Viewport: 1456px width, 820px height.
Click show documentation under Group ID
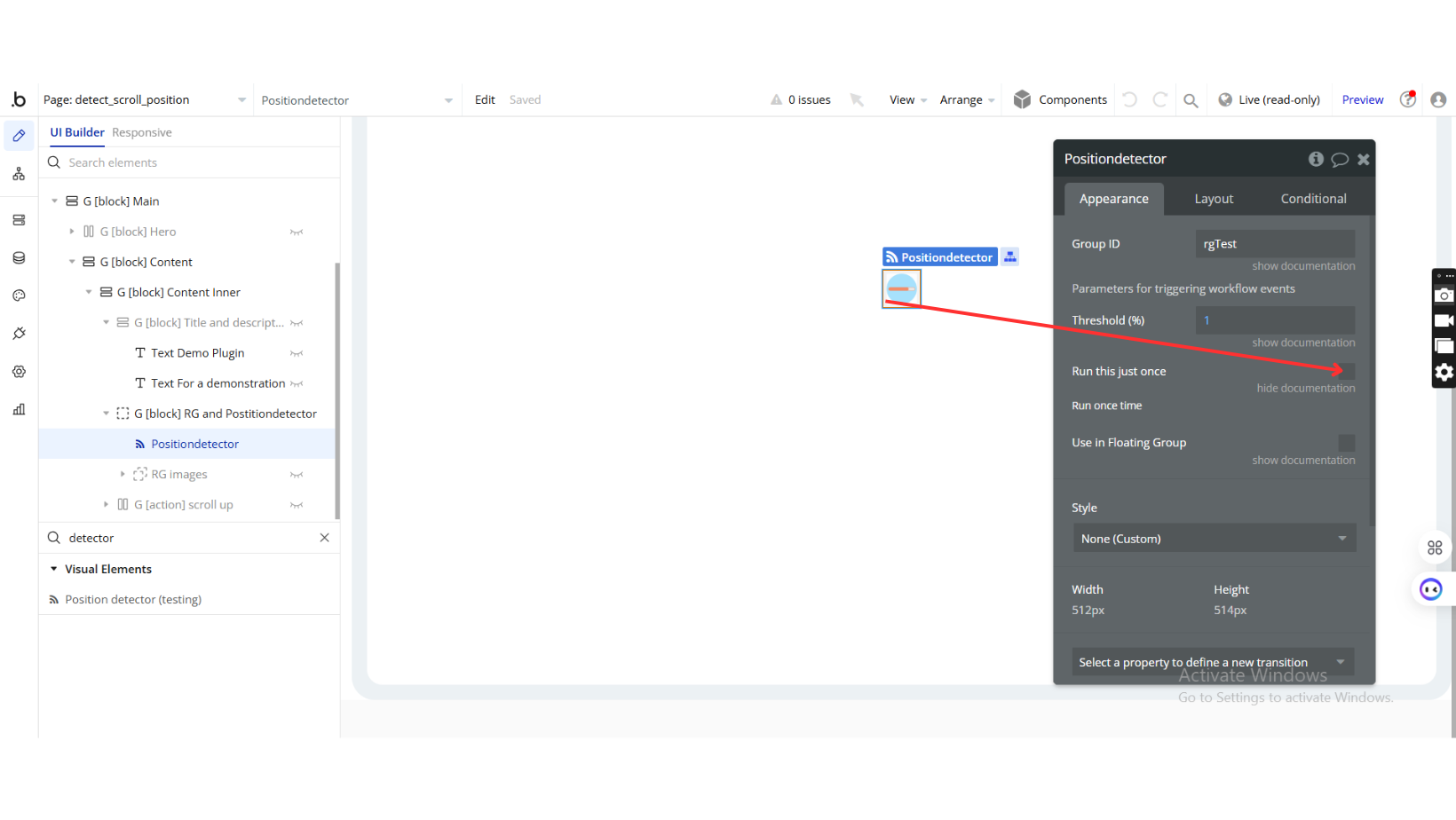[x=1303, y=266]
